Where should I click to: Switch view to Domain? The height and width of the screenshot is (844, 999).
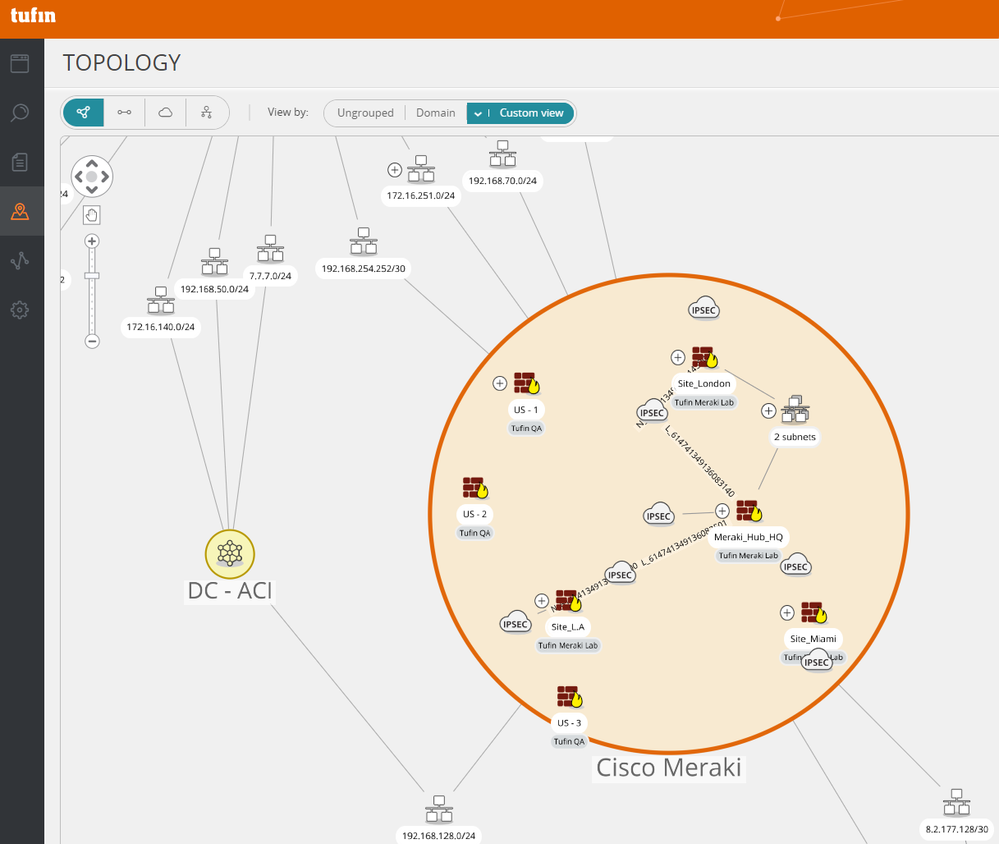pos(436,113)
